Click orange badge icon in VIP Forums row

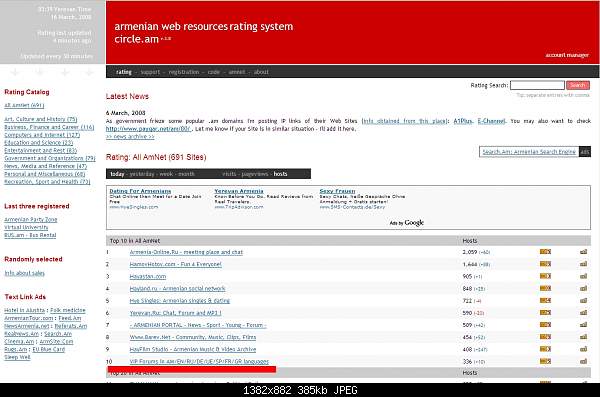pos(545,361)
